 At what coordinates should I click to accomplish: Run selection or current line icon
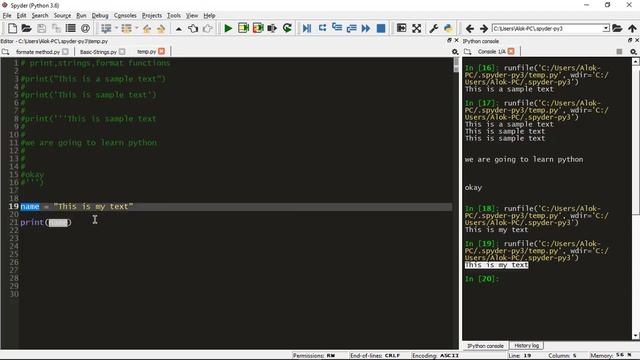[272, 28]
